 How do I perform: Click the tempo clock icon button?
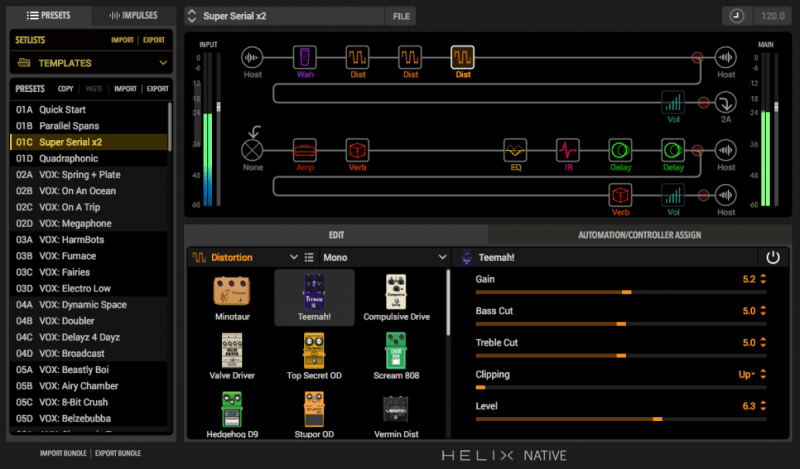[736, 16]
